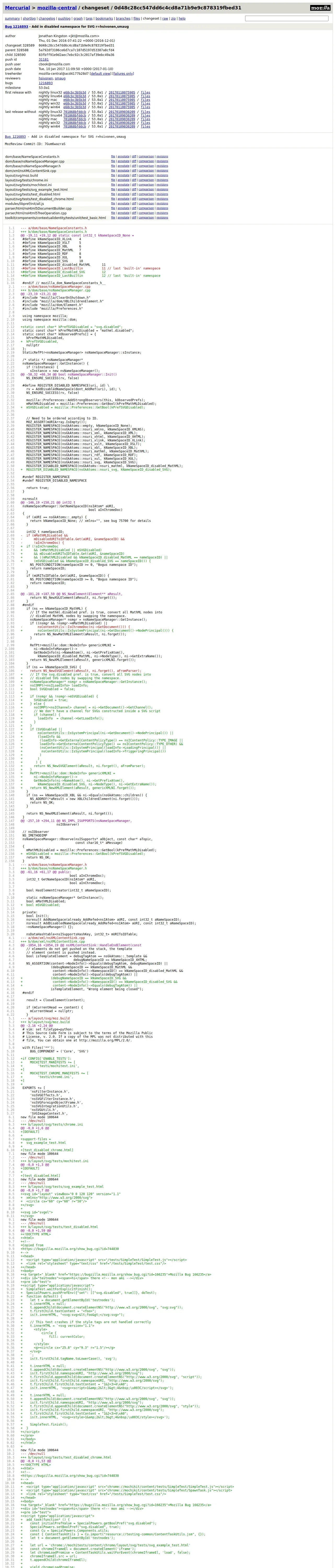This screenshot has width=335, height=1568.
Task: Open revisions for layout/svg/tests/test_disabled_chrome.html
Action: point(162,199)
